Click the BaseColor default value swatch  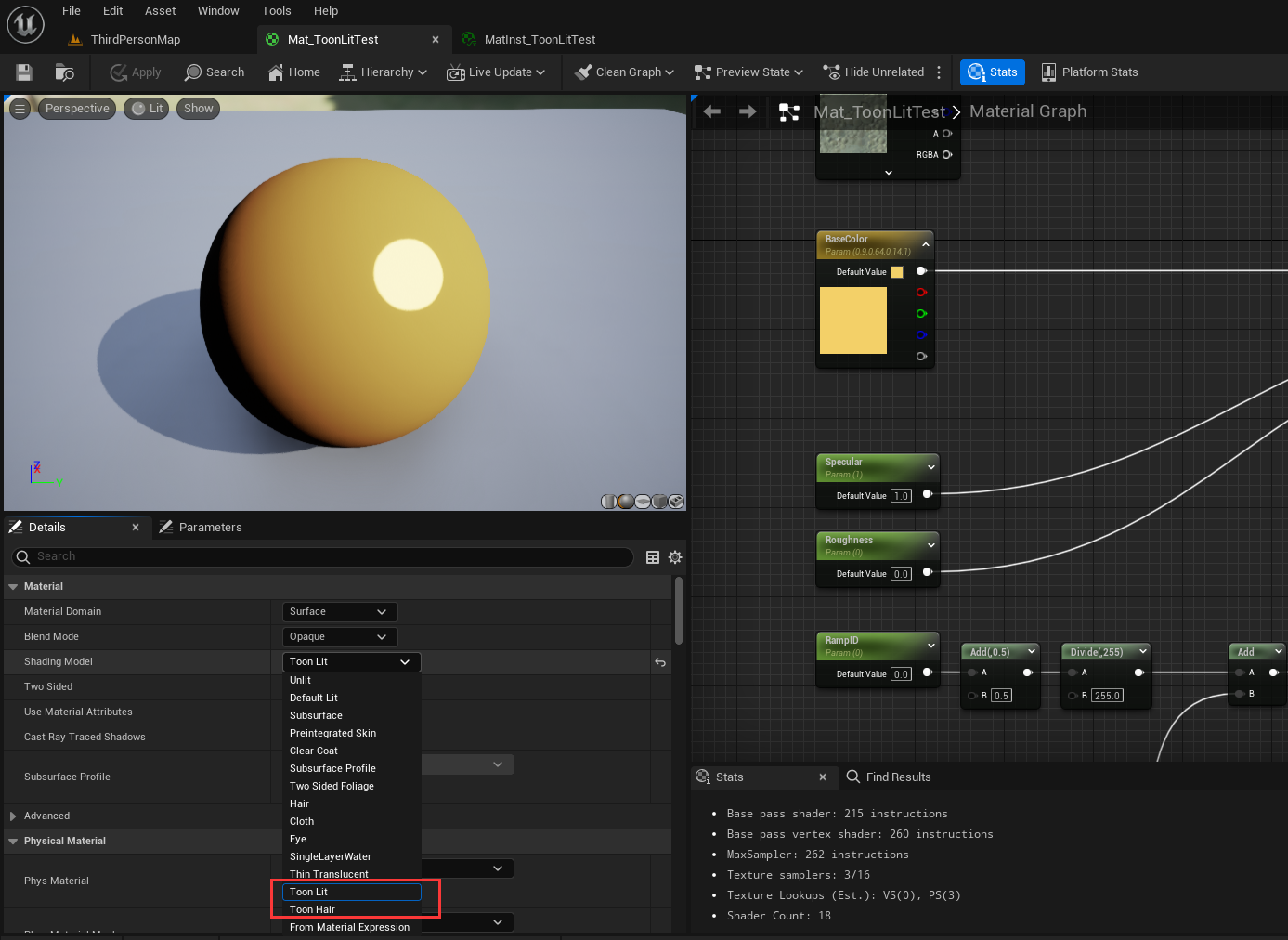click(x=896, y=271)
